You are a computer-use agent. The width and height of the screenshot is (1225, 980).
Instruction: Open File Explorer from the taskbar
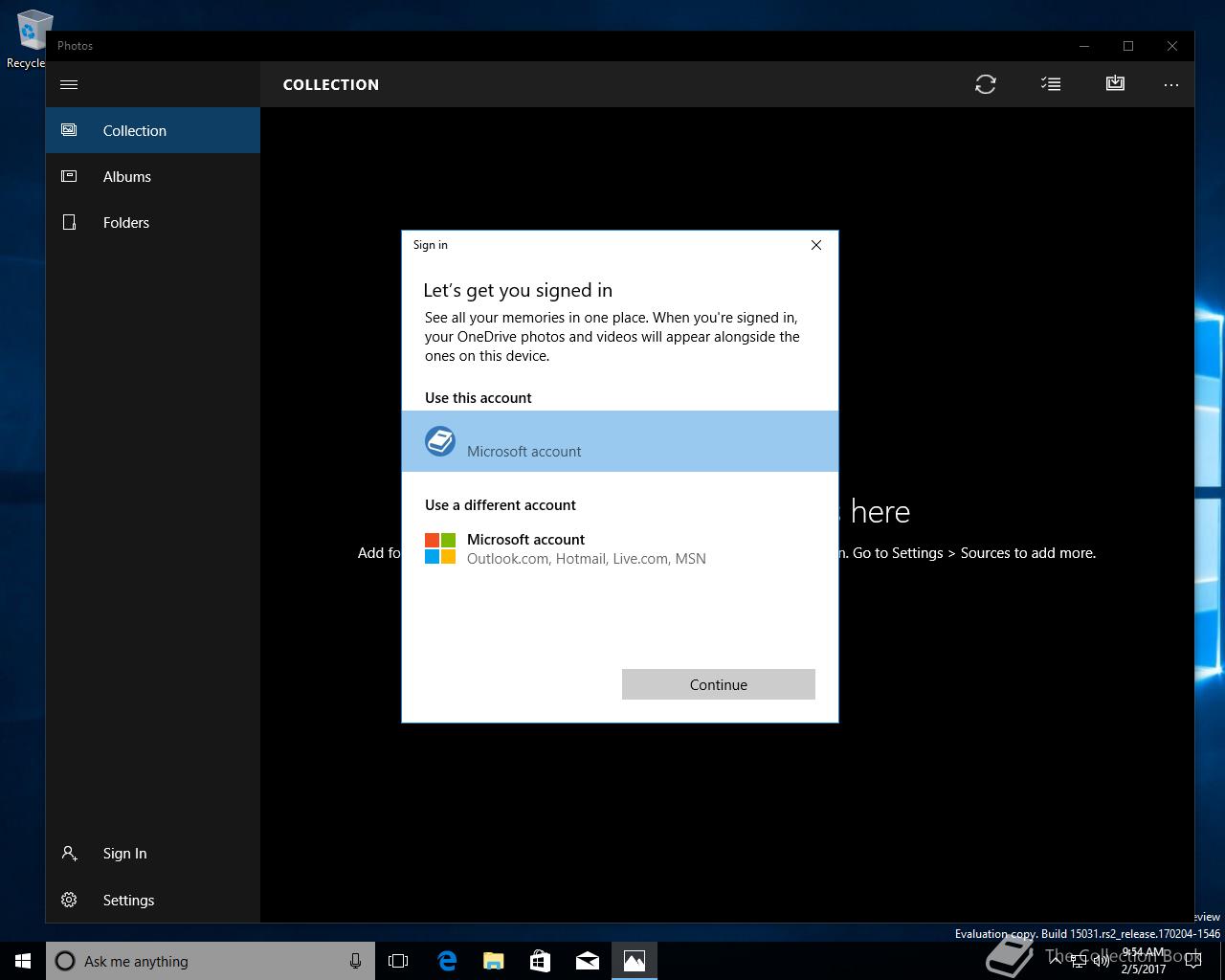[x=494, y=961]
